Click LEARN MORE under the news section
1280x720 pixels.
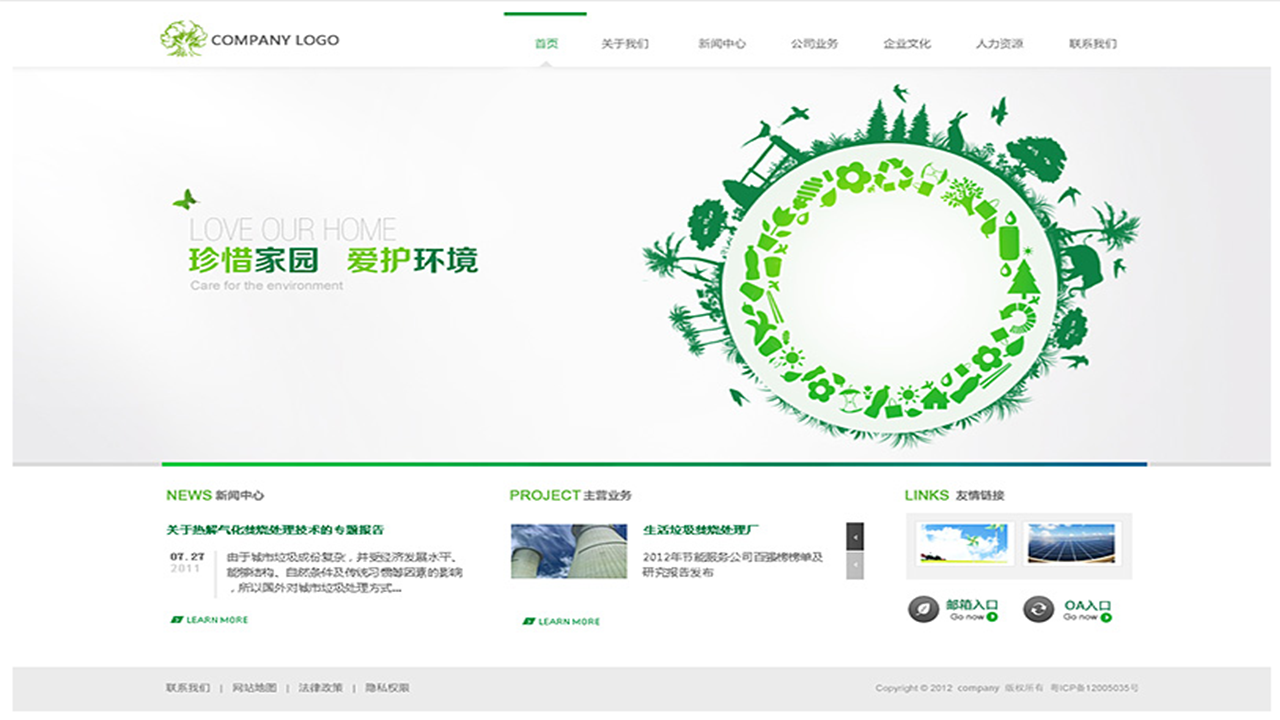click(210, 620)
